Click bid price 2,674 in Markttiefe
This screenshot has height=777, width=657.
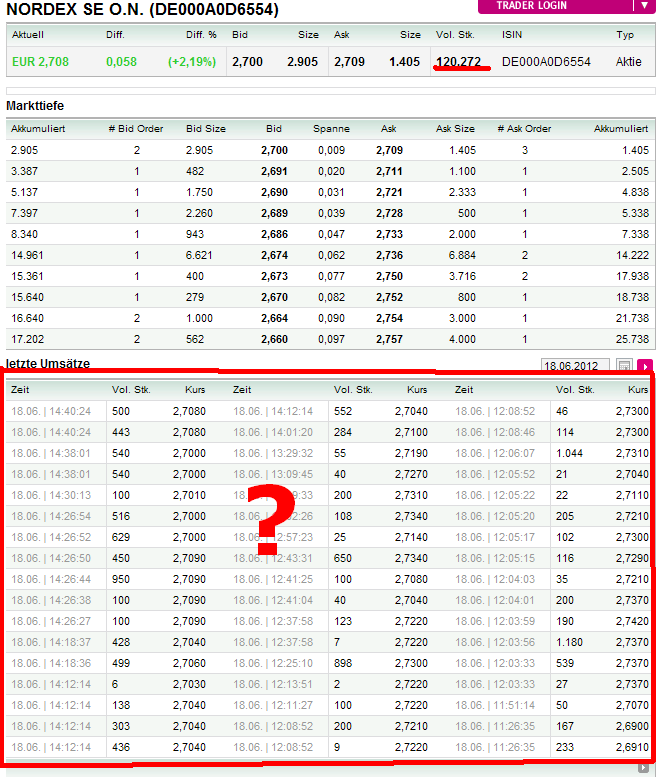coord(274,256)
